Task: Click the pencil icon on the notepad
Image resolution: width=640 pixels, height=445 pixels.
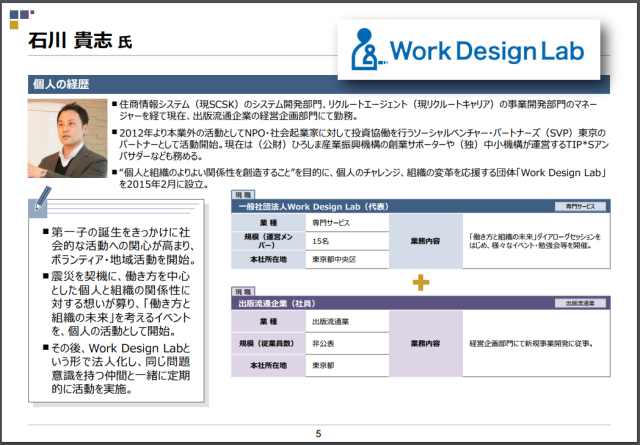Action: coord(43,198)
